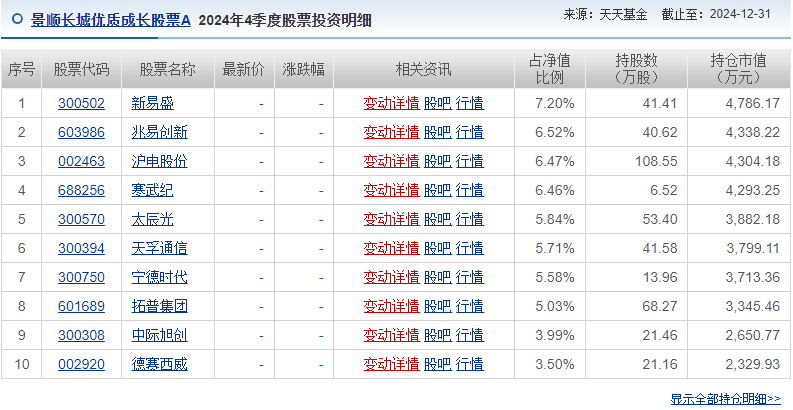Image resolution: width=793 pixels, height=410 pixels.
Task: Open 行情 for 寒武纪
Action: [x=470, y=190]
